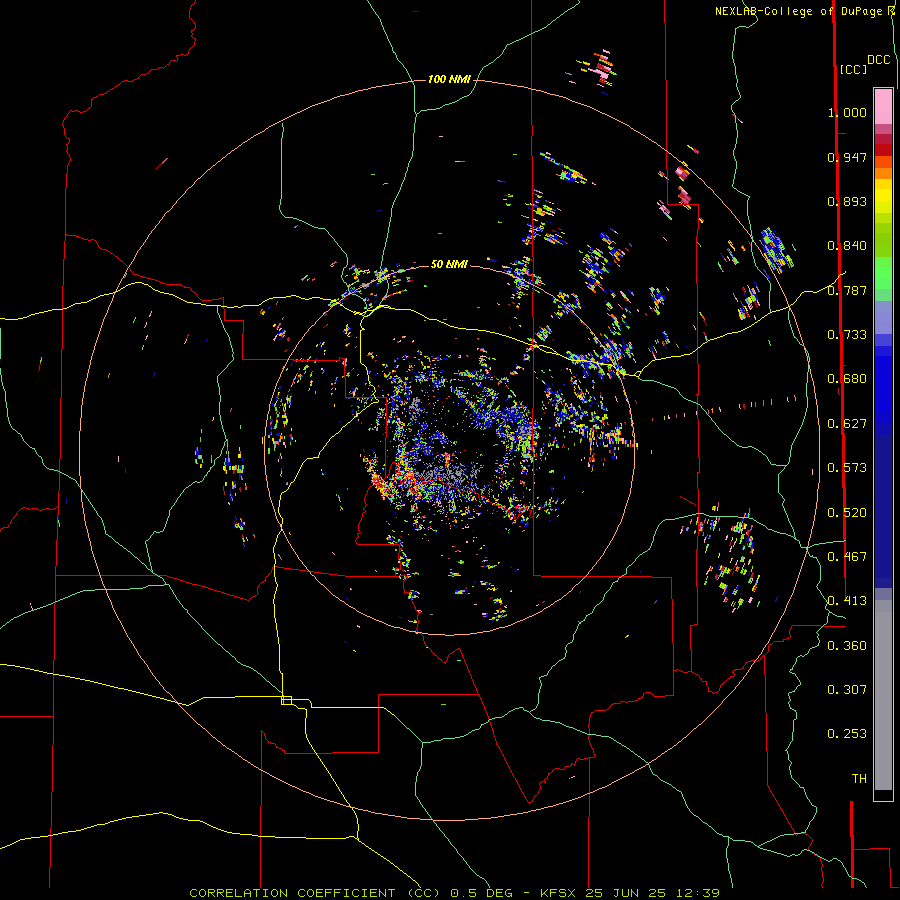Pick the green swatch near 0.840

pyautogui.click(x=883, y=240)
